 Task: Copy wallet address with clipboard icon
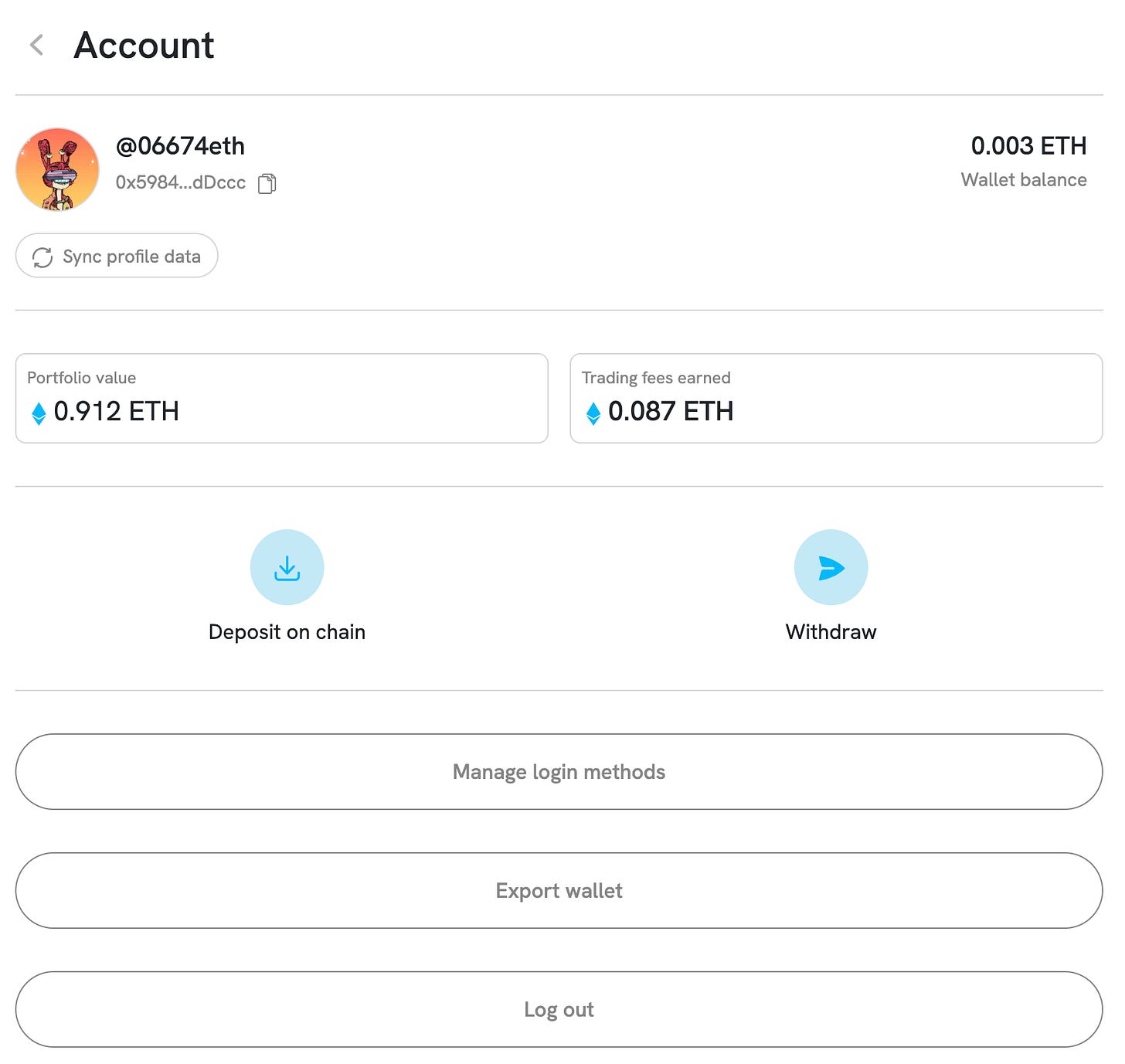(x=267, y=183)
